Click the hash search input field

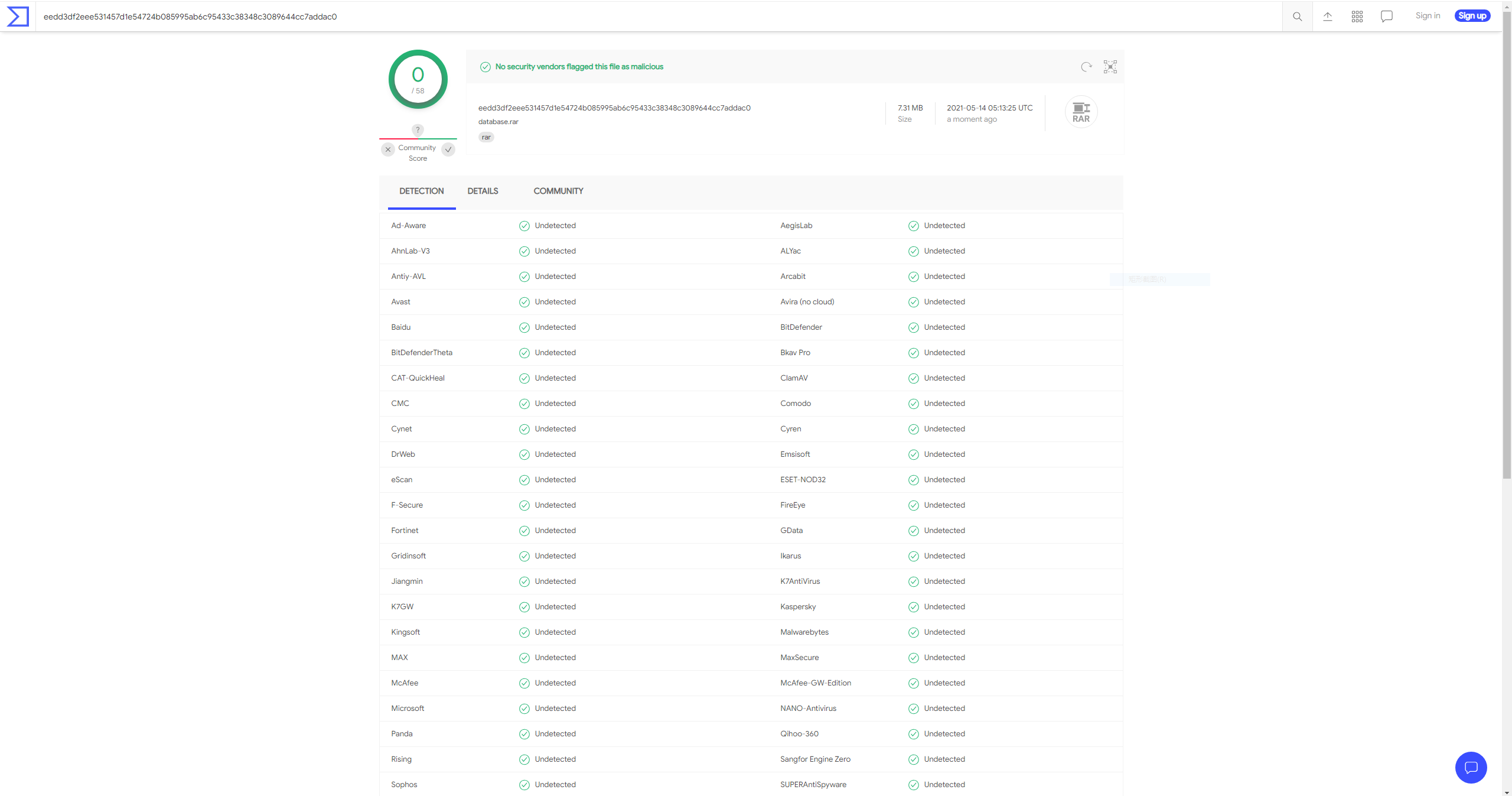659,17
